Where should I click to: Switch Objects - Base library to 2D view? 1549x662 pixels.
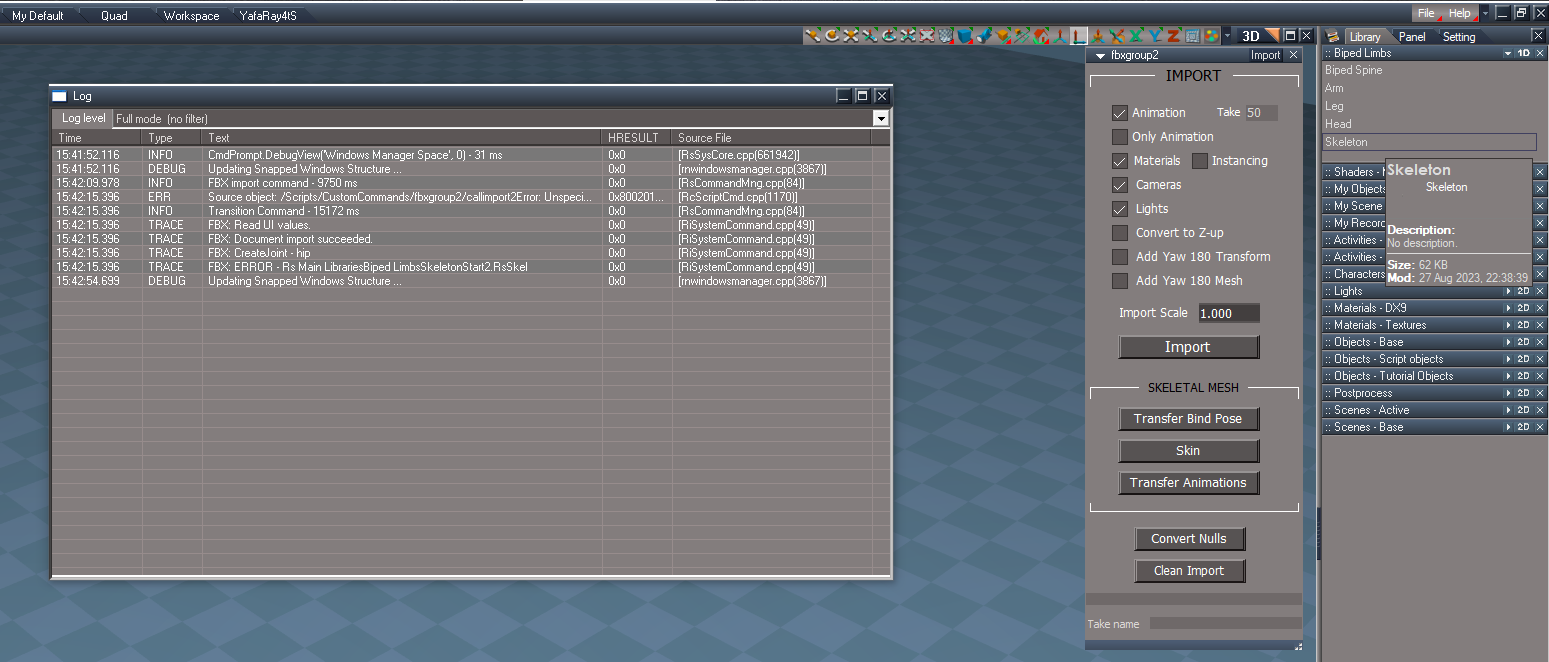point(1524,342)
